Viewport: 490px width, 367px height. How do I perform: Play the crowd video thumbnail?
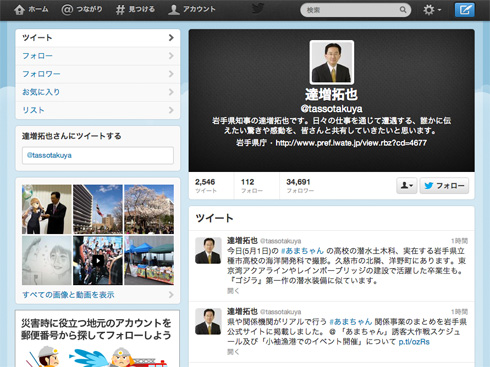[x=98, y=260]
